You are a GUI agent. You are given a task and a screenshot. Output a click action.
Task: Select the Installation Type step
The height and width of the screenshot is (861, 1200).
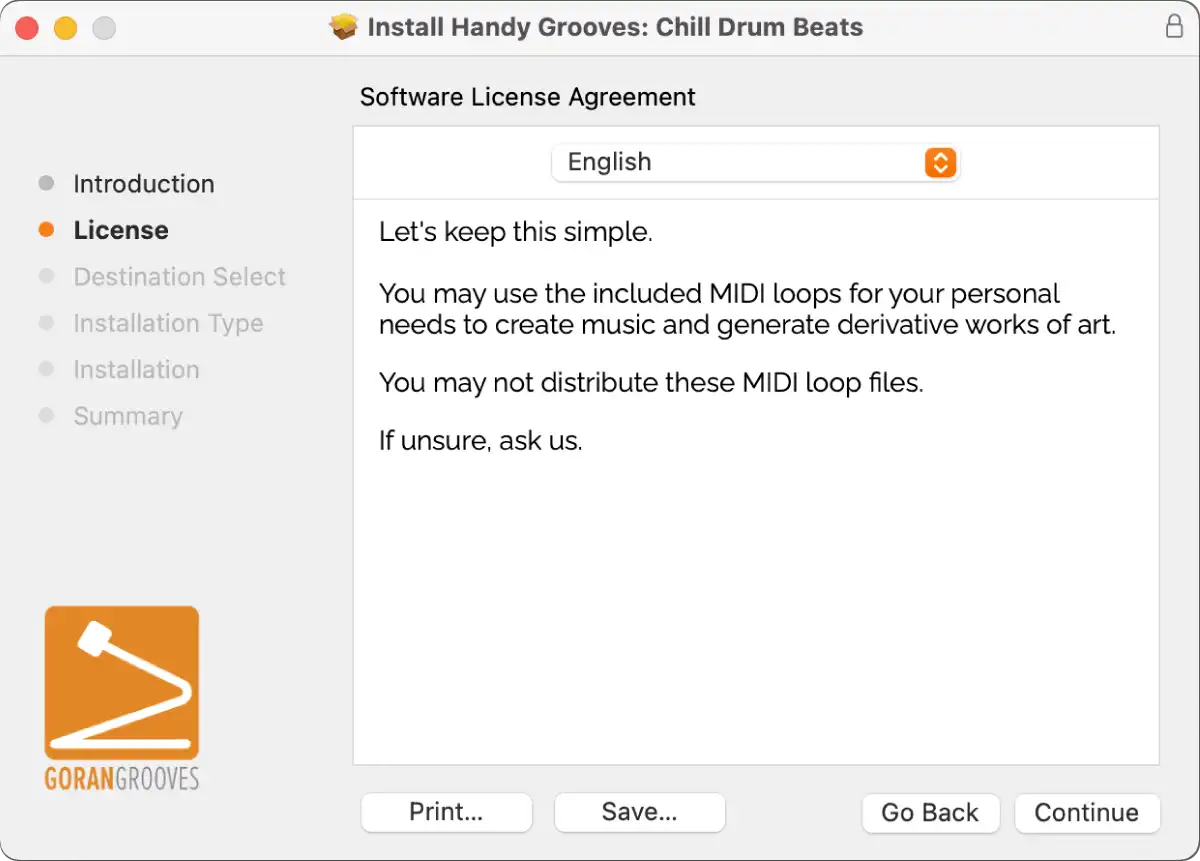tap(168, 323)
